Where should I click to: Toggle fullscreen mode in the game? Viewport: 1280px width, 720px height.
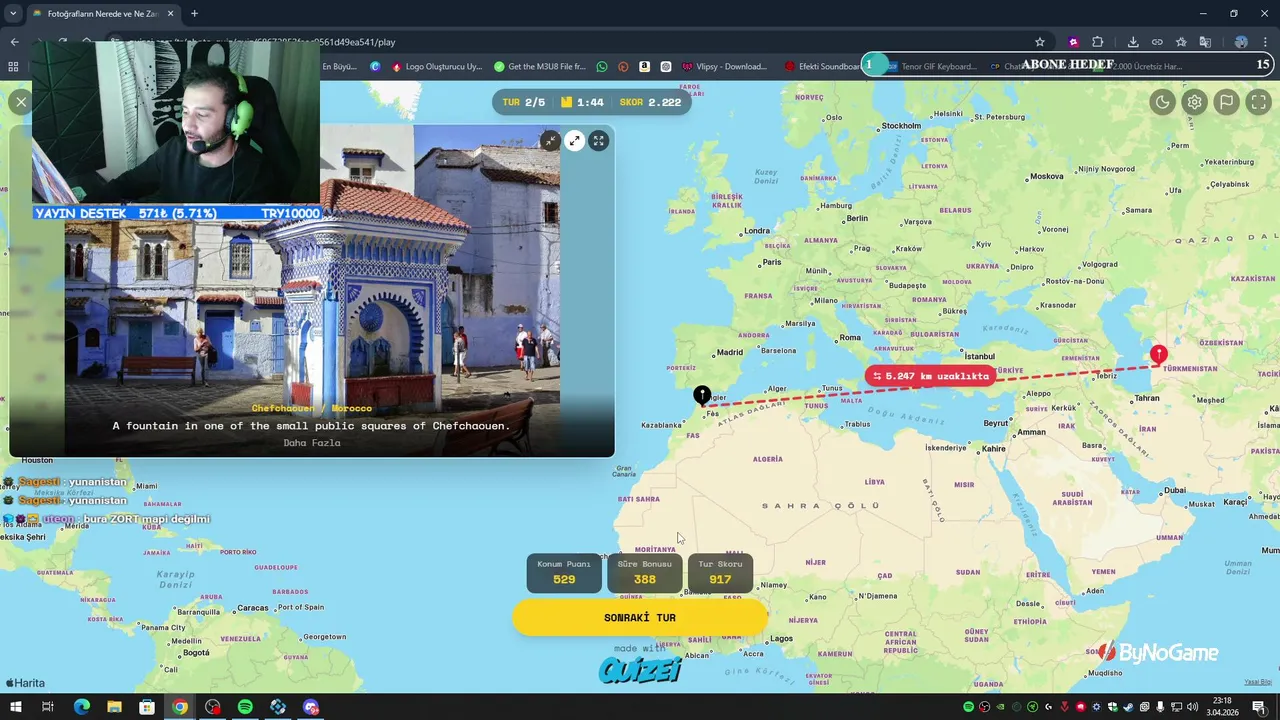click(1259, 102)
